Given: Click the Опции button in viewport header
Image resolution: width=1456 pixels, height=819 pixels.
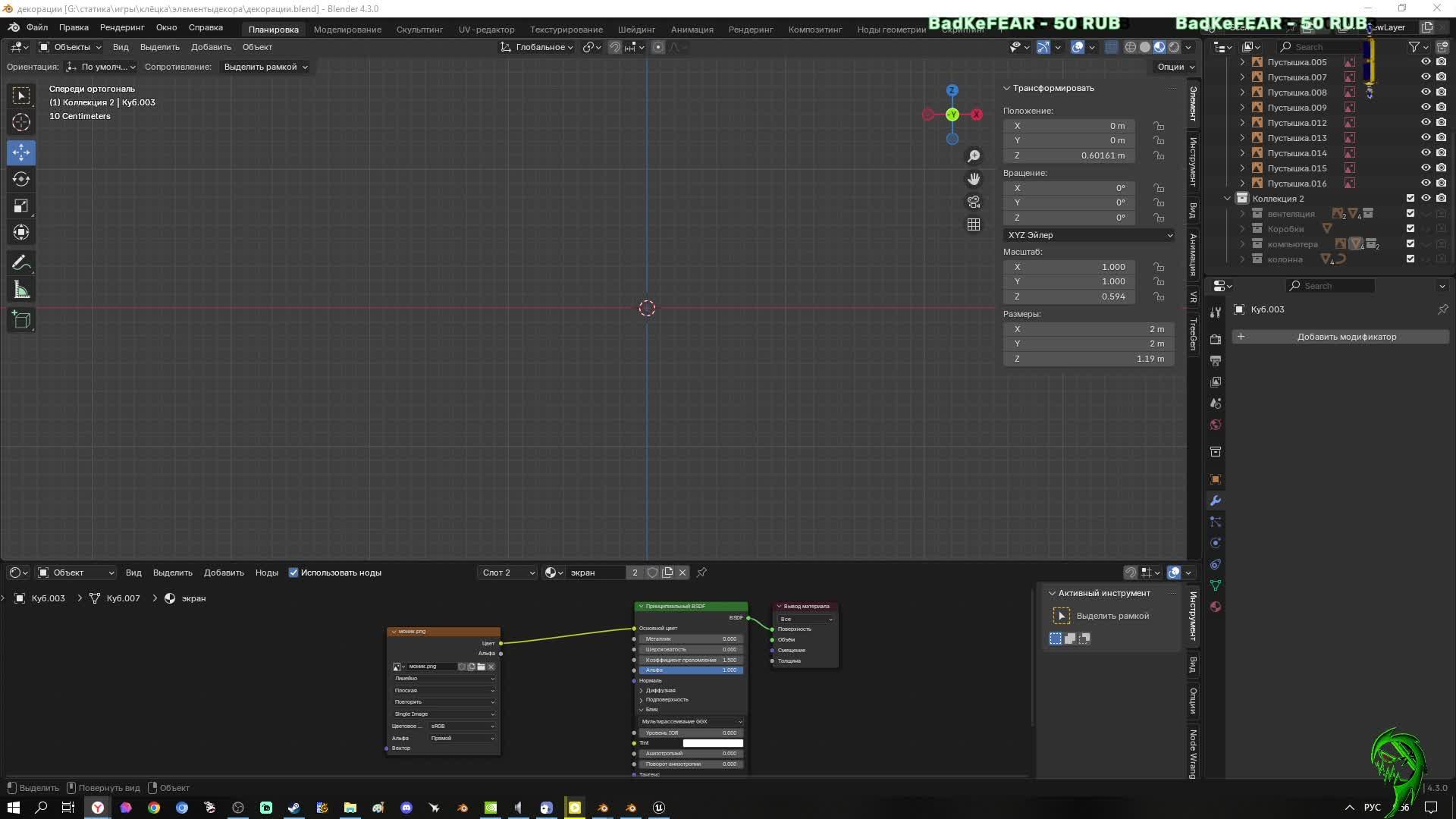Looking at the screenshot, I should (1175, 67).
